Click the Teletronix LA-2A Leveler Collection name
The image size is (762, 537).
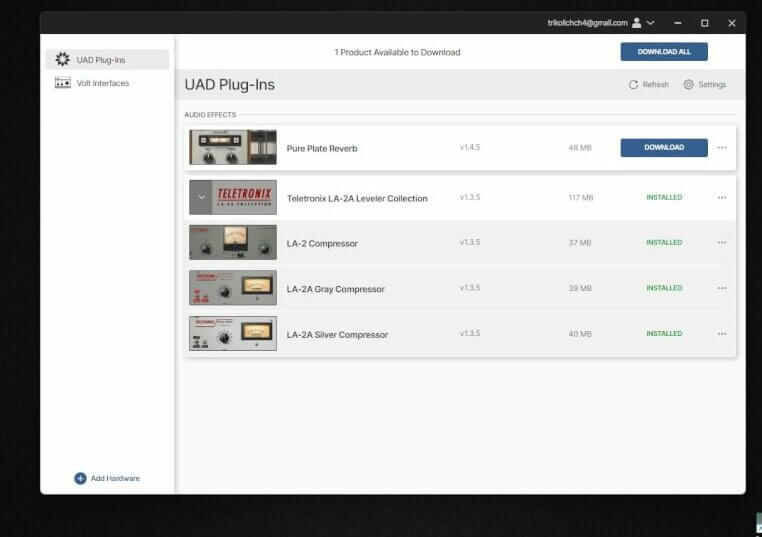click(x=357, y=198)
